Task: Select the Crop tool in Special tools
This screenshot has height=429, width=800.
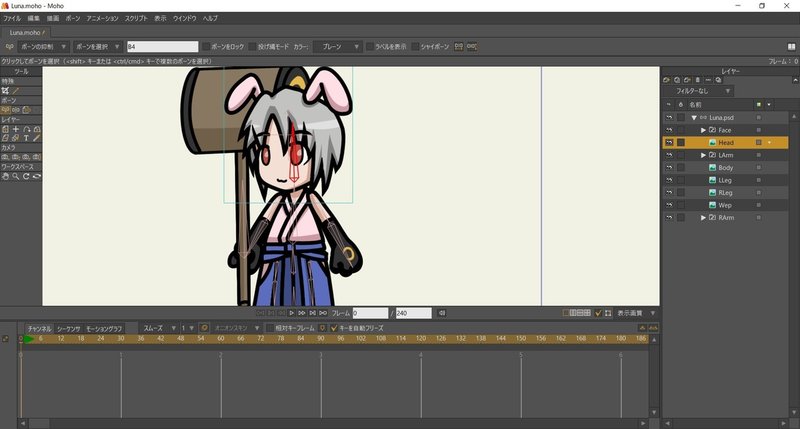Action: (5, 91)
